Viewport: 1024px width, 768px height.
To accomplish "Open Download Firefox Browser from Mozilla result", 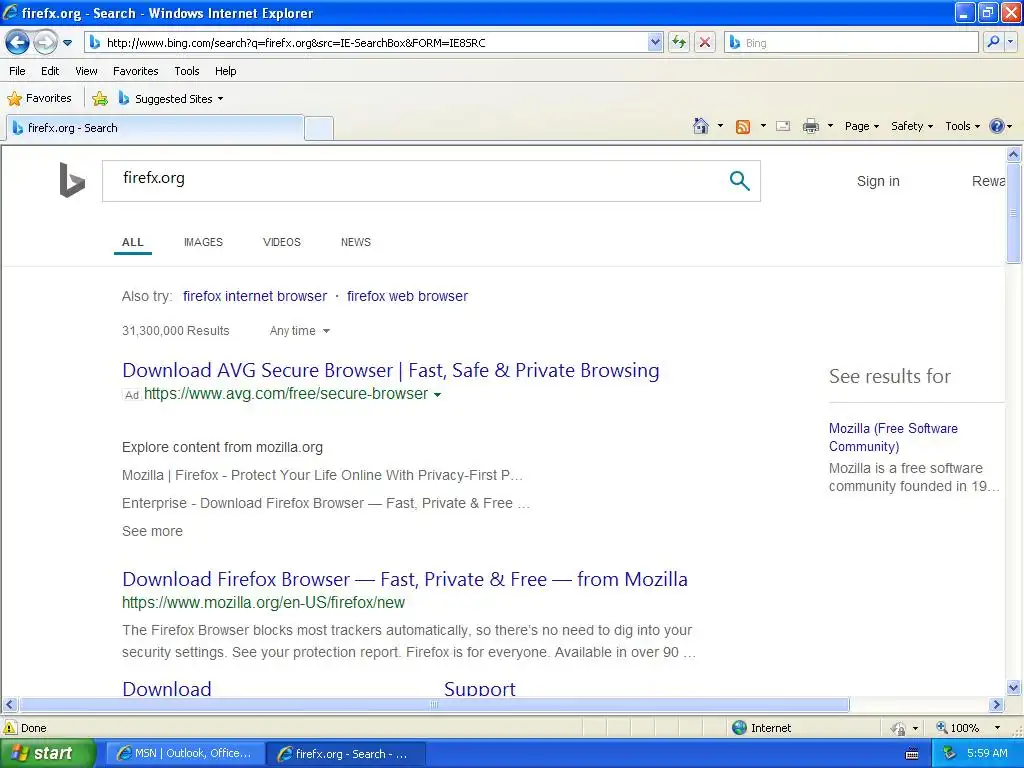I will [x=405, y=579].
